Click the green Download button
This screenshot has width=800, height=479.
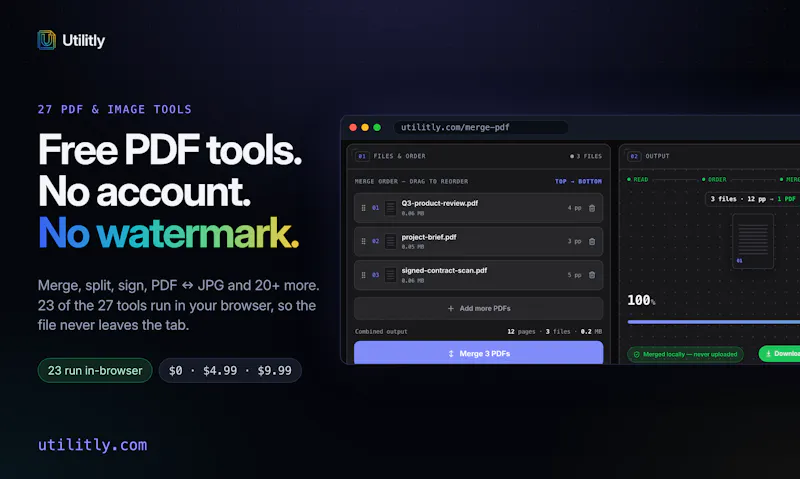779,354
